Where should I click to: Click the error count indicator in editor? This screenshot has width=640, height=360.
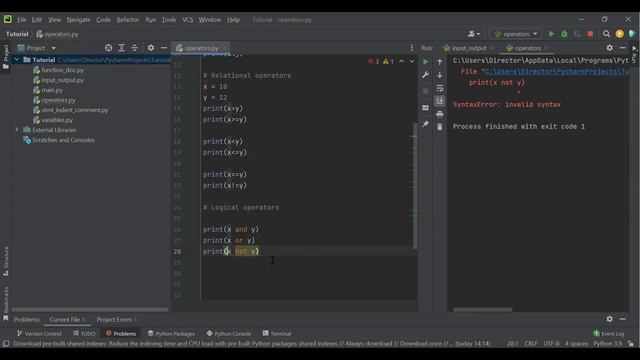[x=373, y=61]
